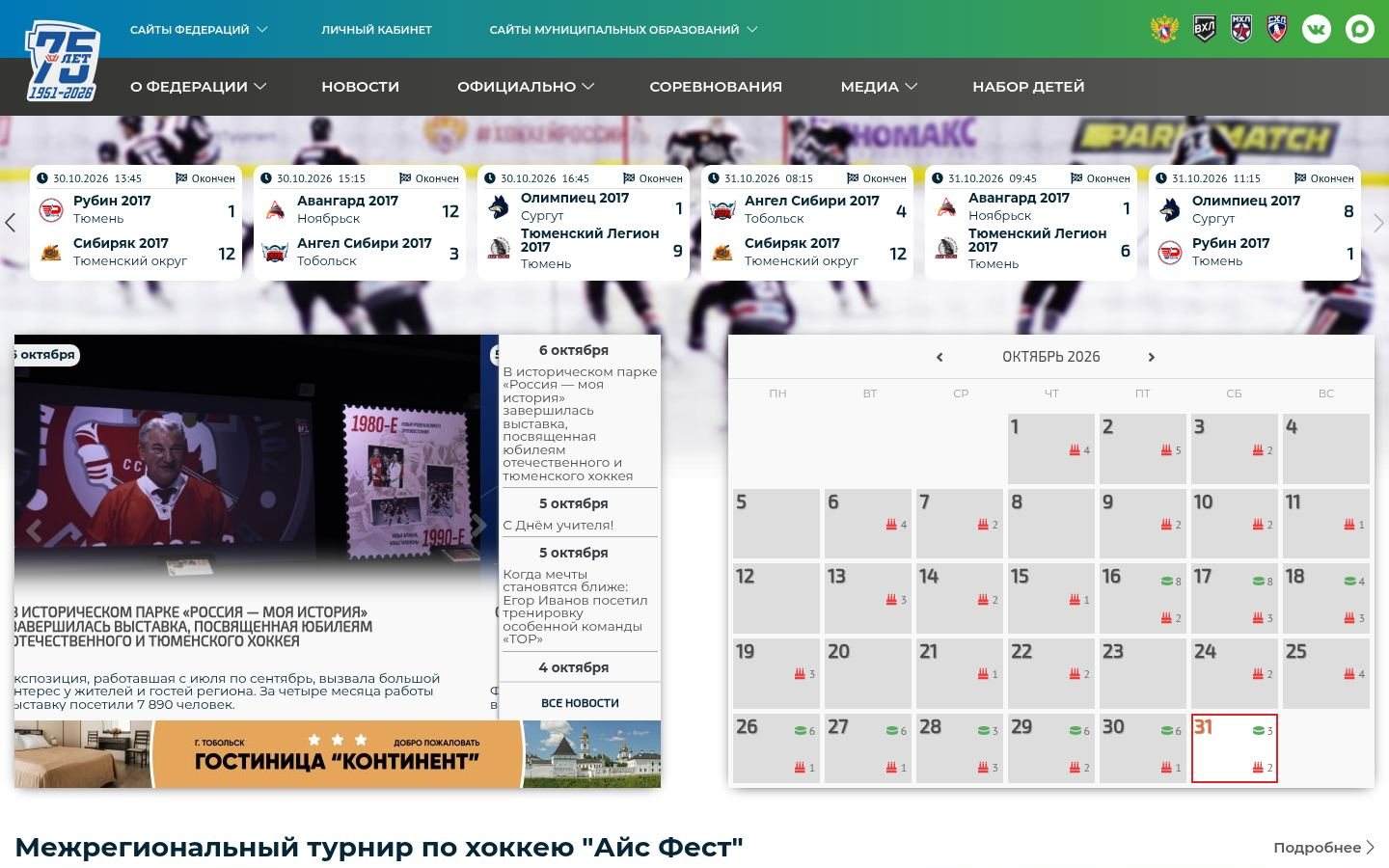Go to previous month in calendar
The width and height of the screenshot is (1389, 868).
point(940,357)
